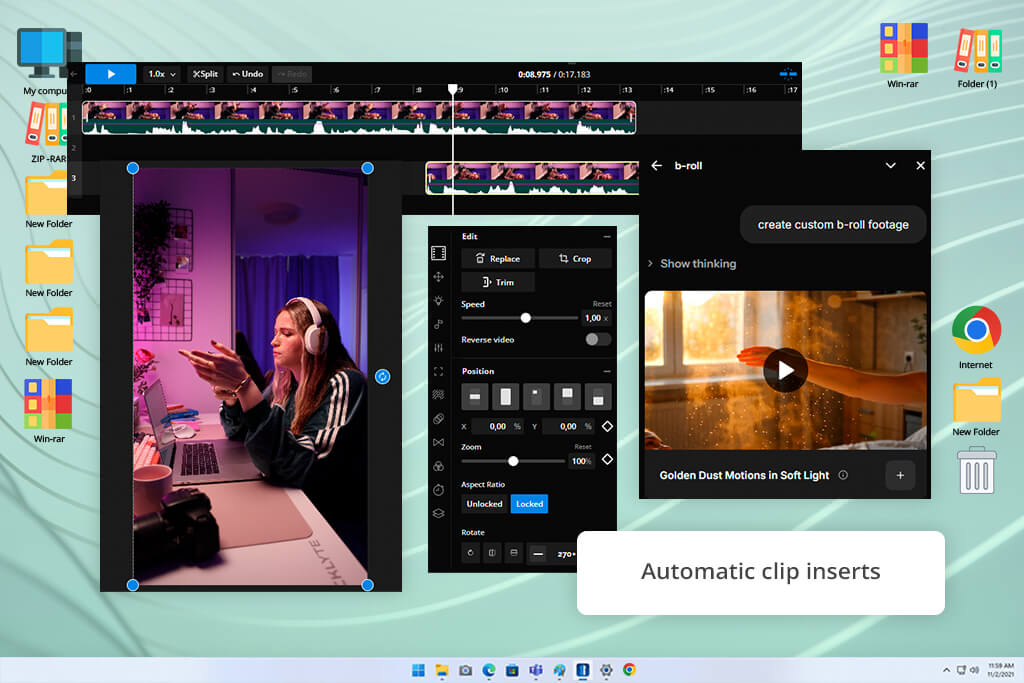Open the layers stack icon

pos(439,513)
